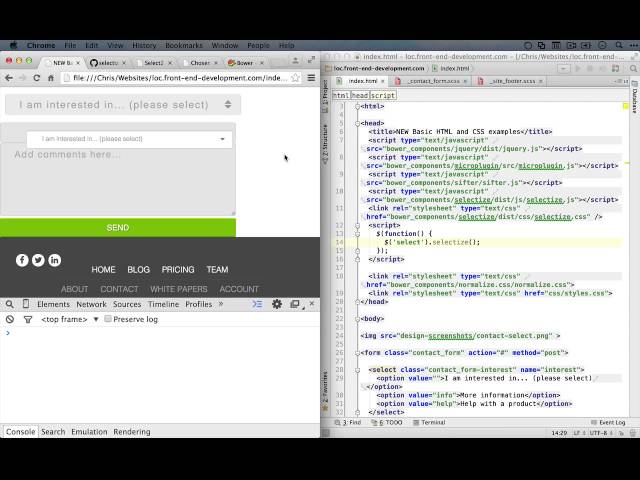Open run configuration dropdown in IDE
This screenshot has width=640, height=480.
(x=564, y=69)
